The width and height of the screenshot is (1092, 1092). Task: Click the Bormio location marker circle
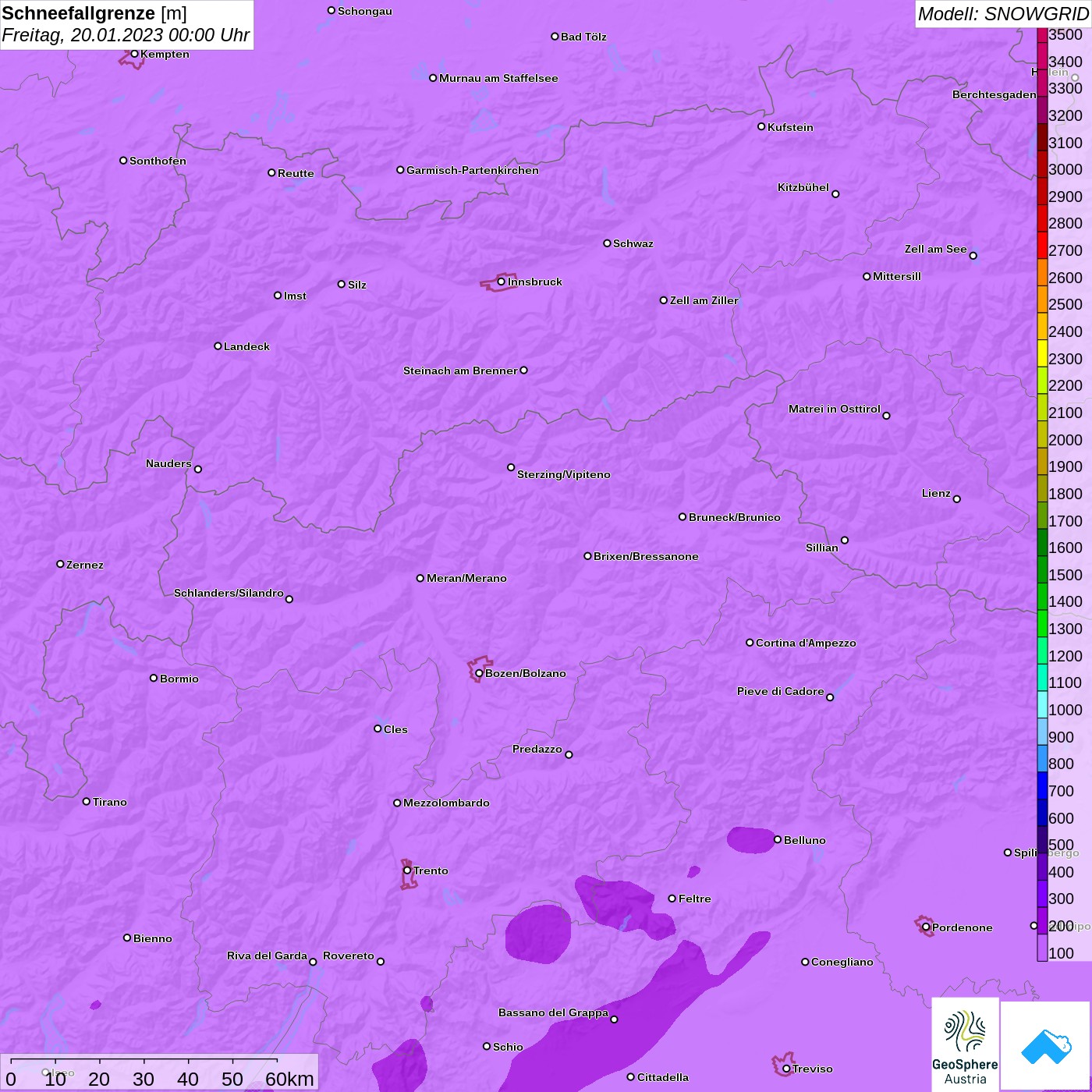click(154, 678)
